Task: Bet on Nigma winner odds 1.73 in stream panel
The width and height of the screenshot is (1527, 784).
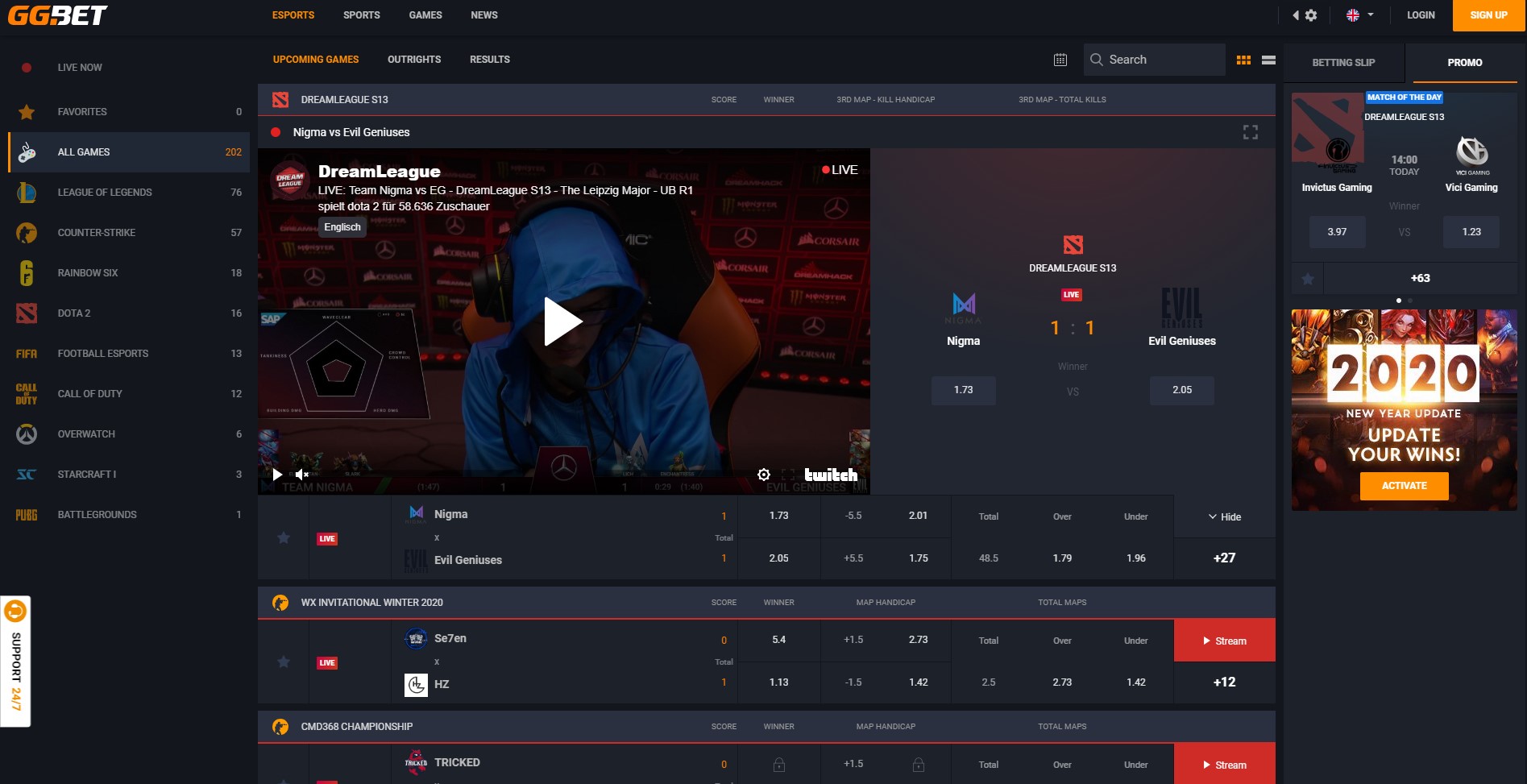Action: tap(963, 390)
